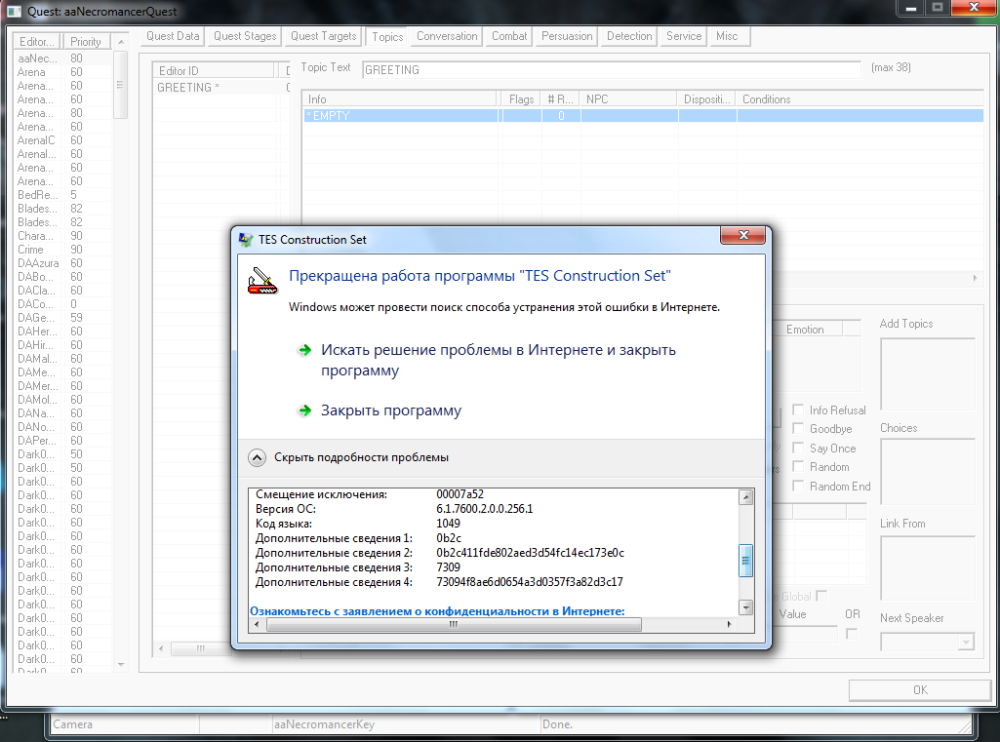Select the Chara... quest row
The height and width of the screenshot is (742, 1000).
tap(62, 235)
